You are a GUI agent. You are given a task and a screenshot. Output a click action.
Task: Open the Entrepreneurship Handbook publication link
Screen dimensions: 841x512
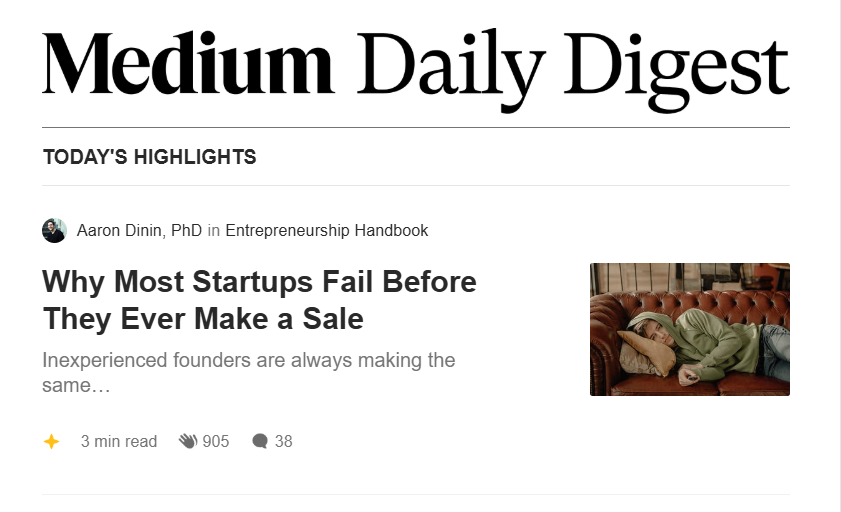coord(326,231)
